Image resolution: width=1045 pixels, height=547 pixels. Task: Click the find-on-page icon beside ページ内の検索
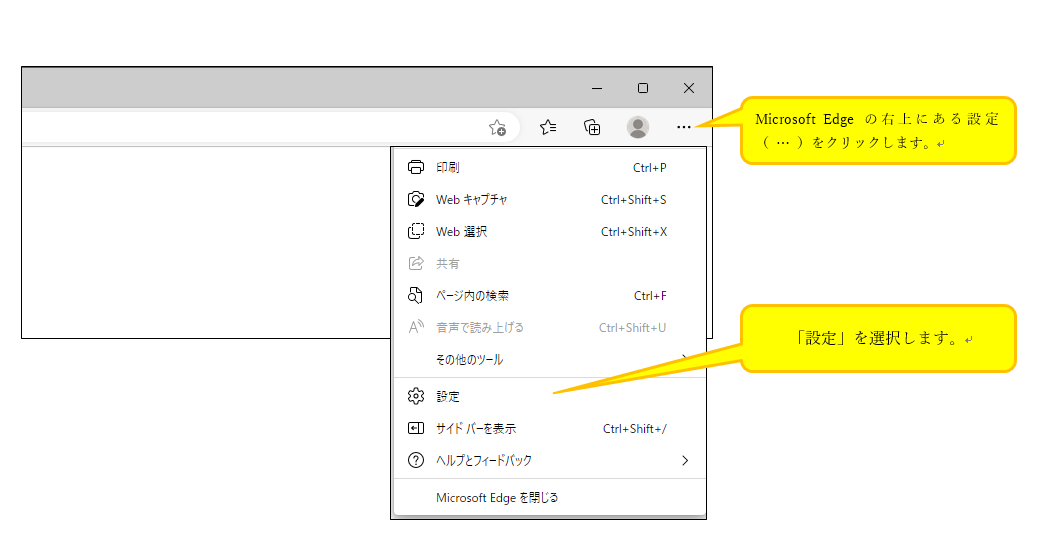[x=415, y=295]
